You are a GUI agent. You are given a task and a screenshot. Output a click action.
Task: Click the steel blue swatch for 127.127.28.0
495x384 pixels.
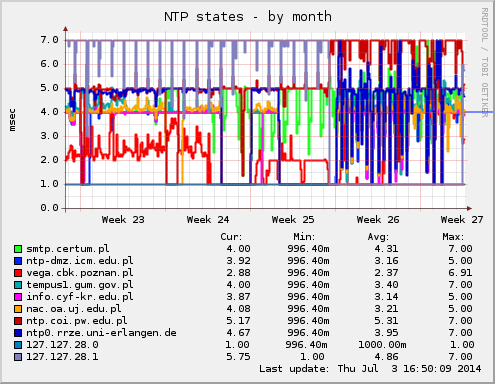point(18,345)
